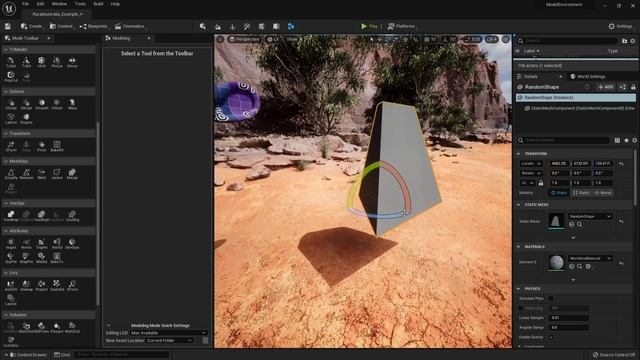
Task: Set mobility to Stationary
Action: 581,193
